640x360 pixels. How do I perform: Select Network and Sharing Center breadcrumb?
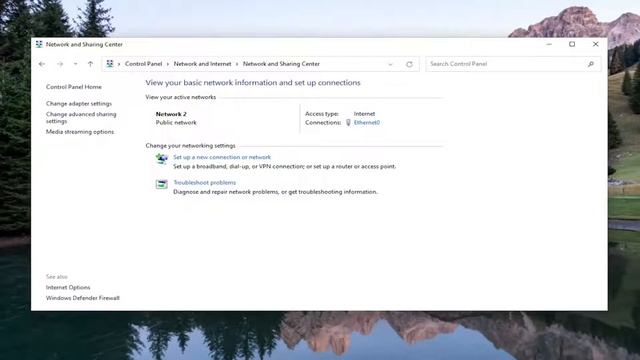coord(281,64)
